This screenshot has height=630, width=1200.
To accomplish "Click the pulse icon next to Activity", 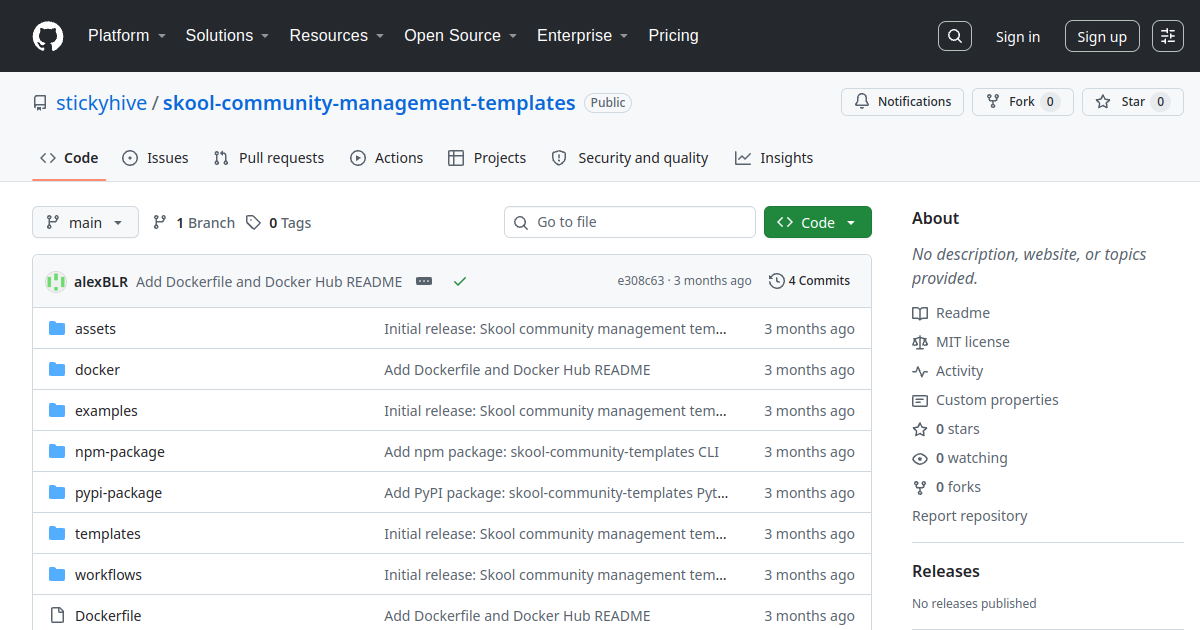I will (x=920, y=371).
